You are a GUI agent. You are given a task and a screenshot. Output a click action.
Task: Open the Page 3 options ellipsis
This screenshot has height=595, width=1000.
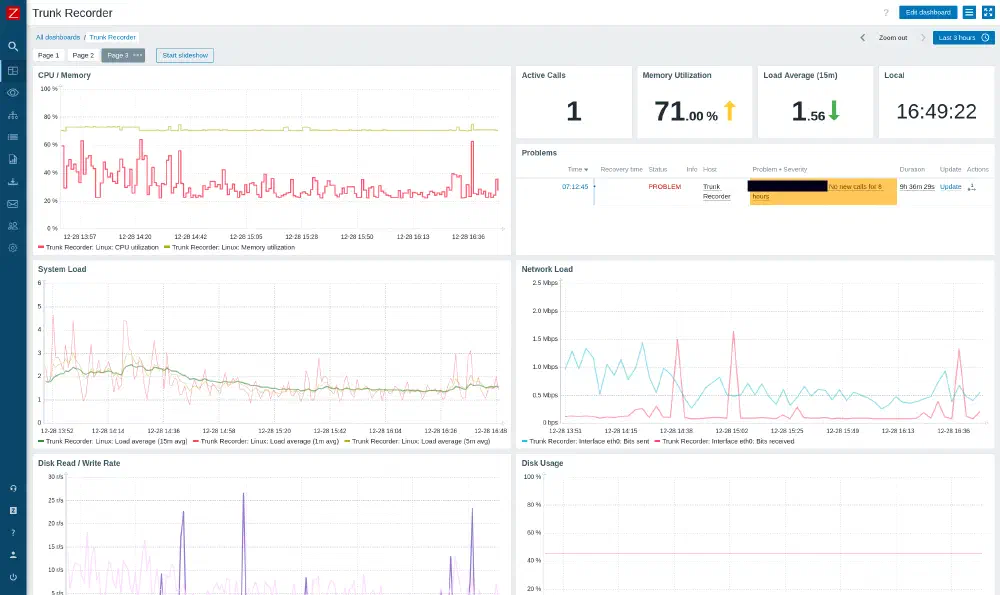click(x=138, y=55)
